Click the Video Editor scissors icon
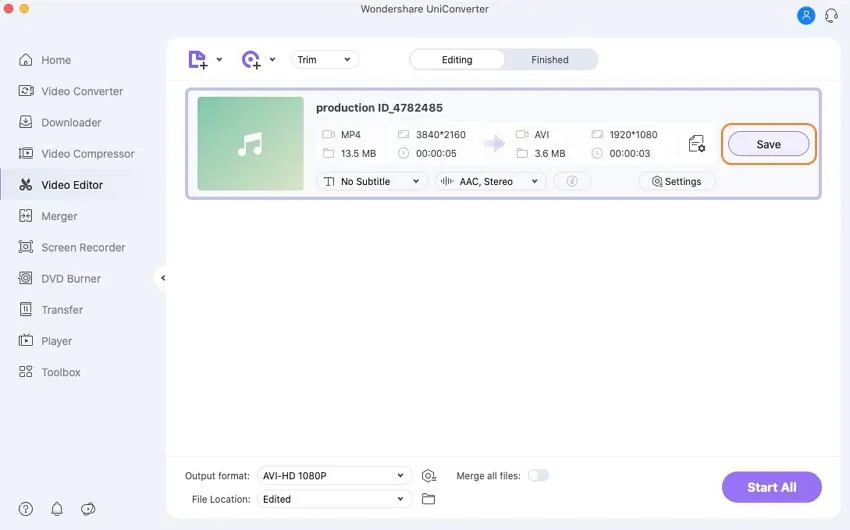This screenshot has width=850, height=530. tap(25, 185)
